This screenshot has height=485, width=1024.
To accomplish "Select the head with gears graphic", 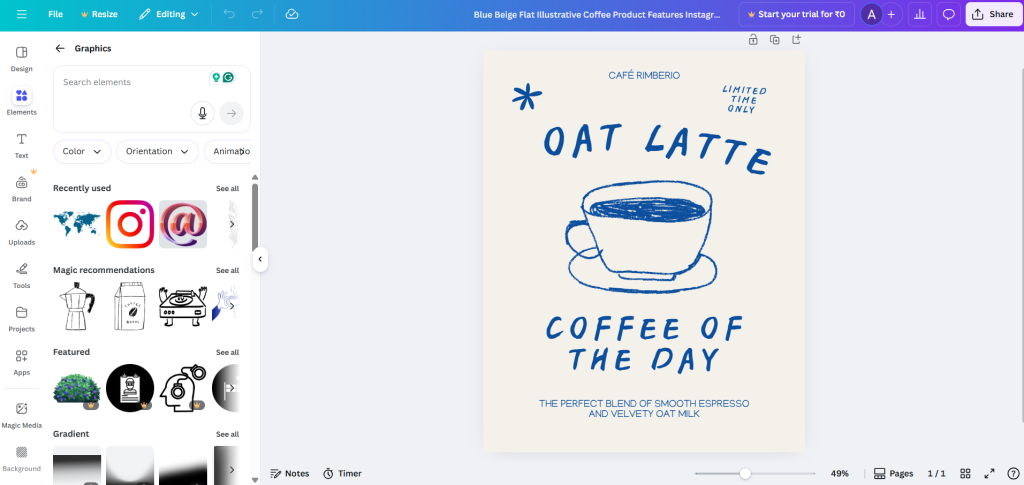I will [183, 388].
